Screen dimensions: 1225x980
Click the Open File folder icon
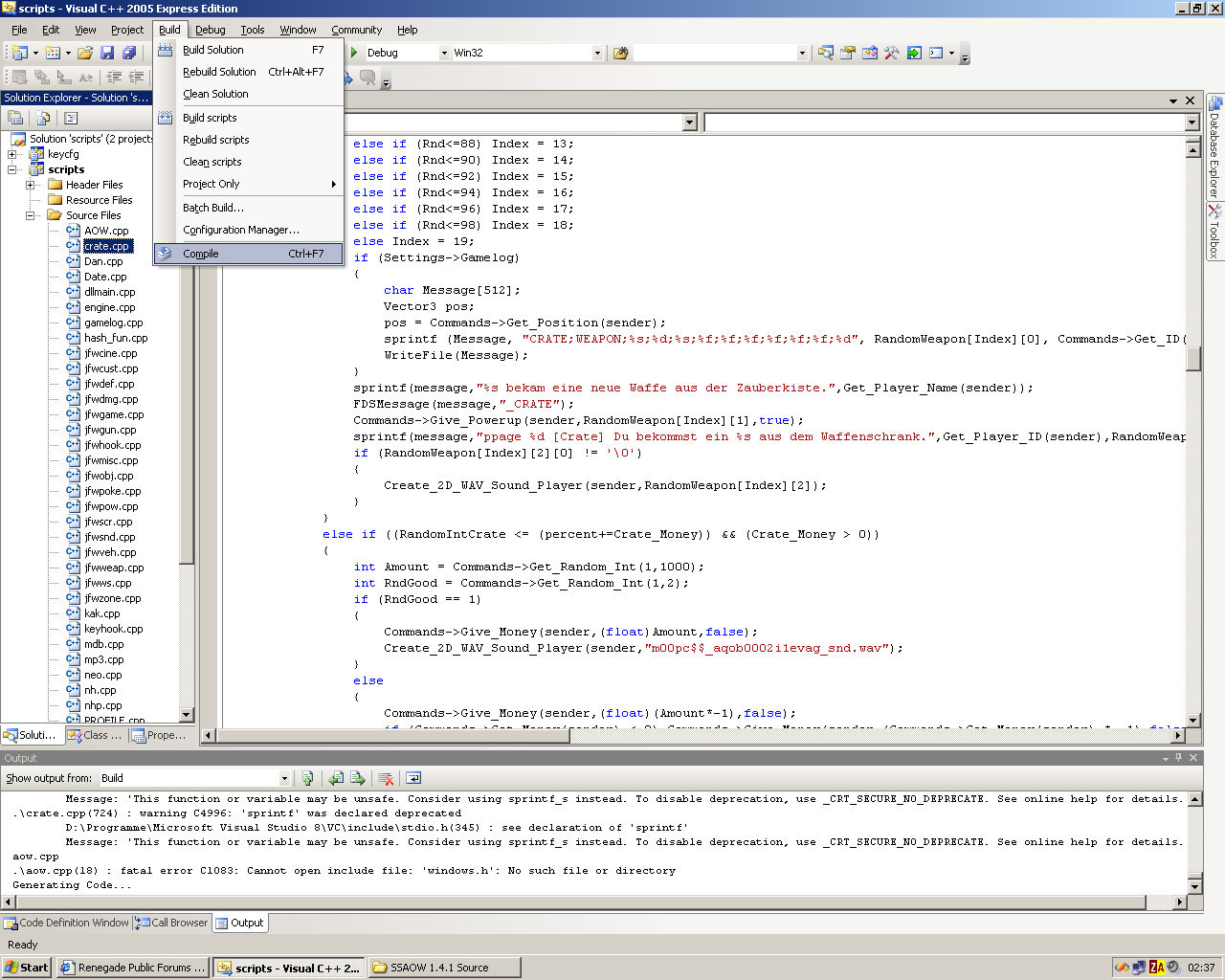pyautogui.click(x=85, y=53)
